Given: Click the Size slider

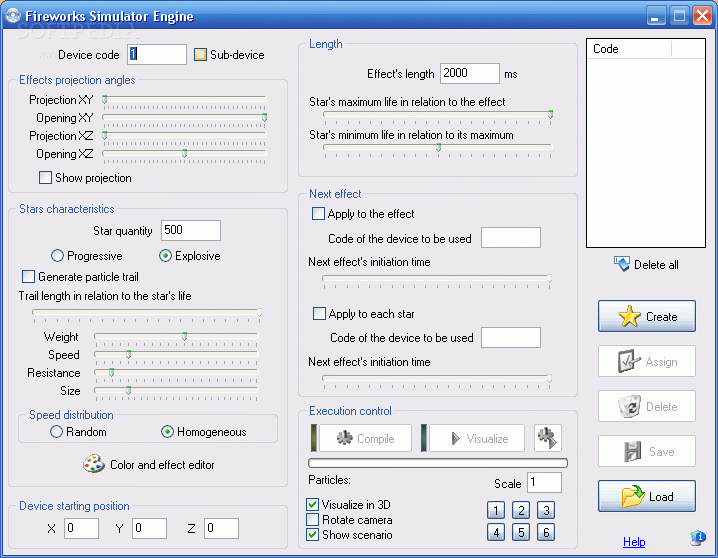Looking at the screenshot, I should point(176,390).
